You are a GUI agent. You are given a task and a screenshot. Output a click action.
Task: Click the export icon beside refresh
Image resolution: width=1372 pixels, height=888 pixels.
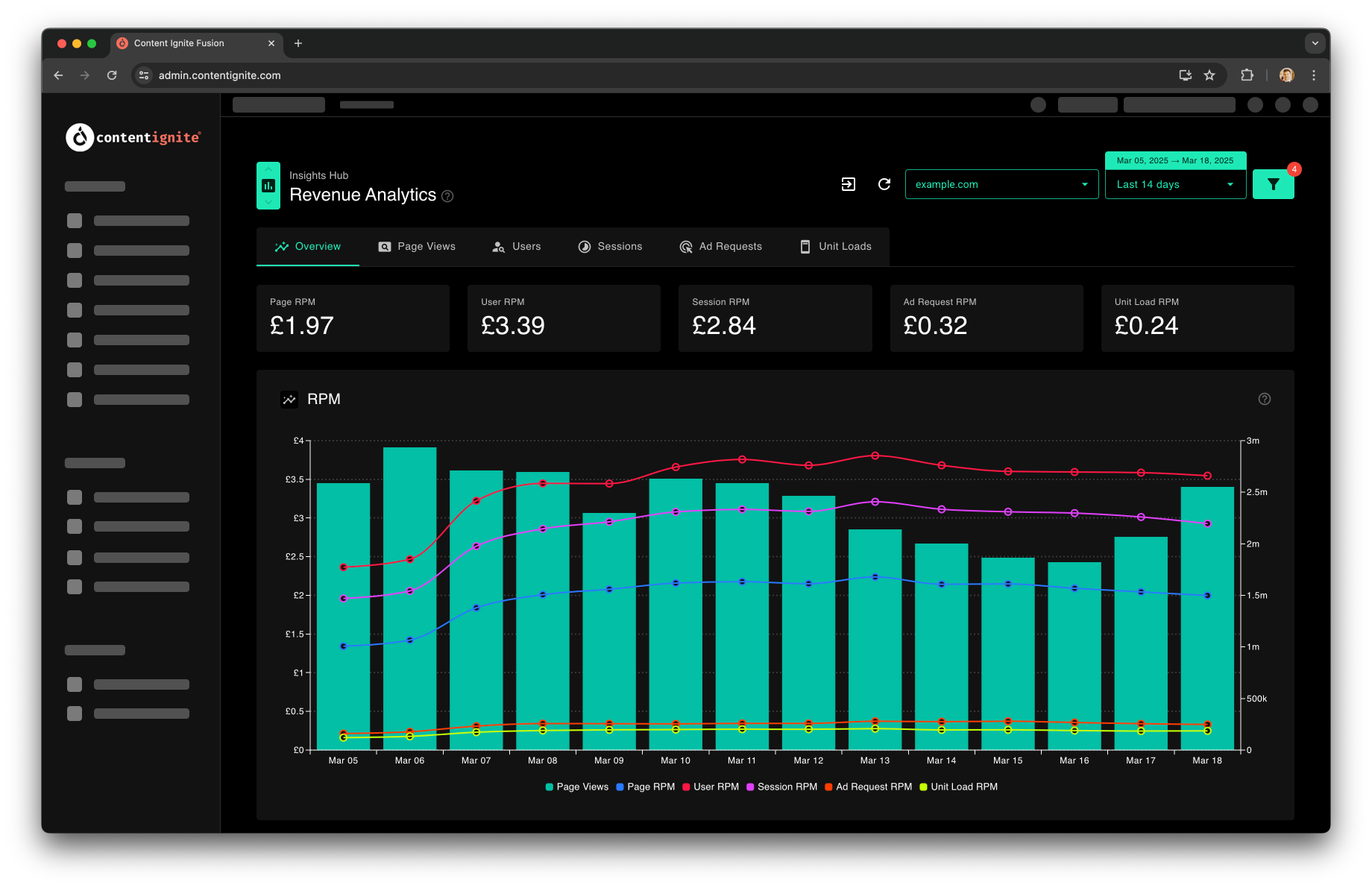[x=849, y=184]
